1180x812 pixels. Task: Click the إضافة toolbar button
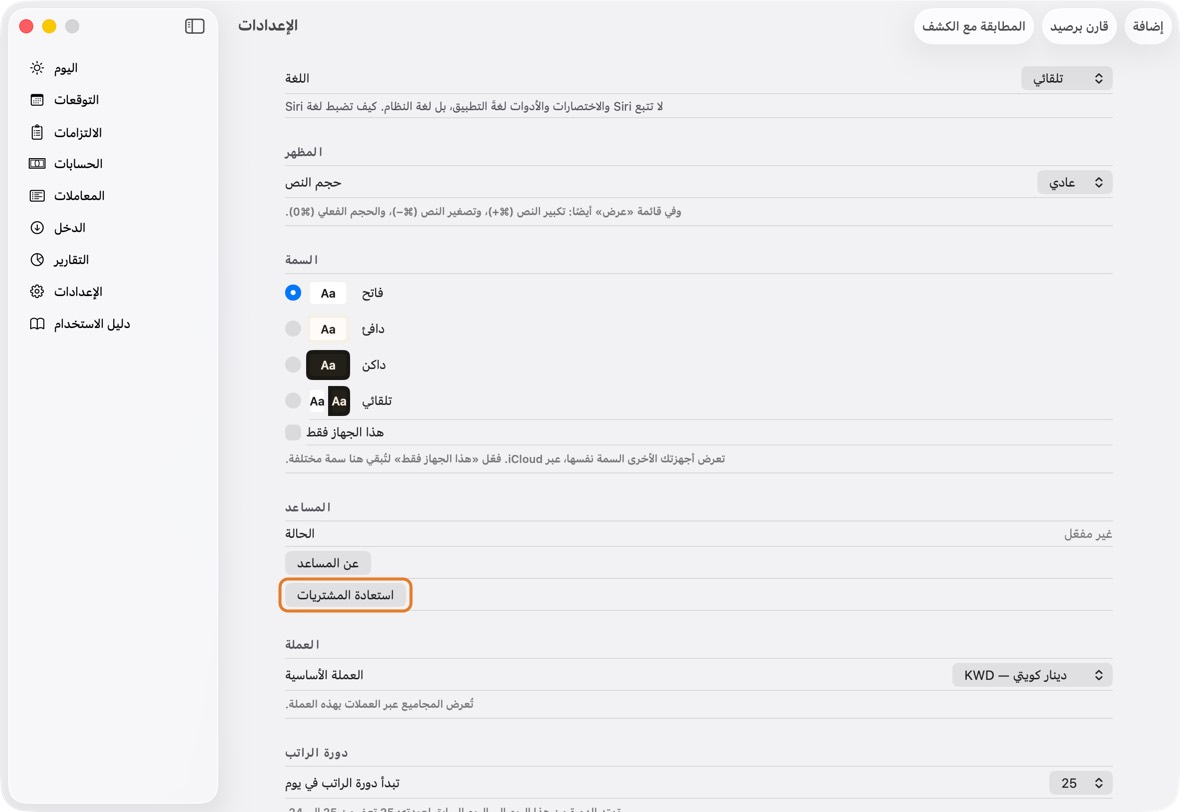click(1148, 26)
